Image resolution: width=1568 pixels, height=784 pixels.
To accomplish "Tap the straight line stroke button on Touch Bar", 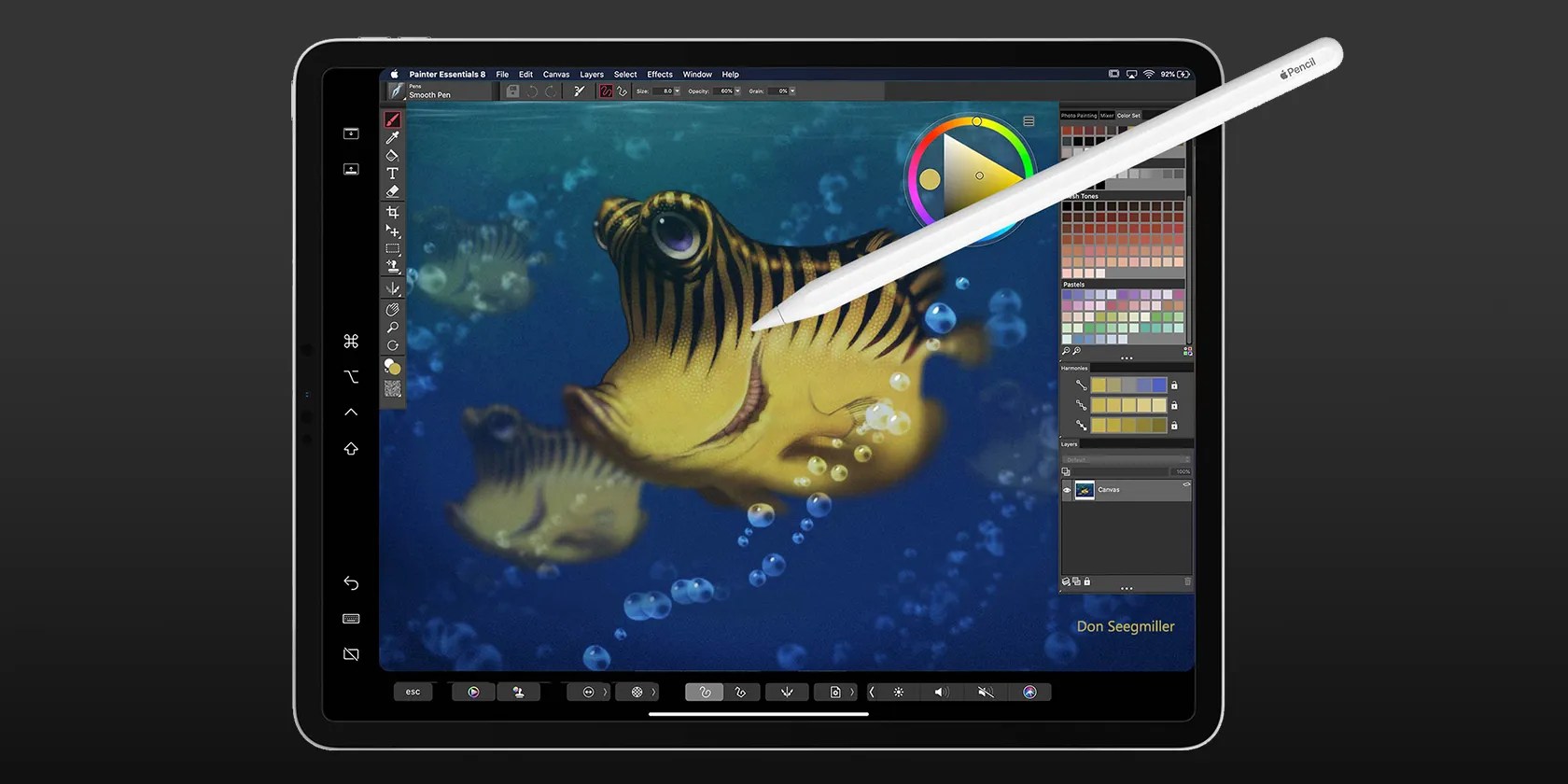I will click(x=741, y=693).
